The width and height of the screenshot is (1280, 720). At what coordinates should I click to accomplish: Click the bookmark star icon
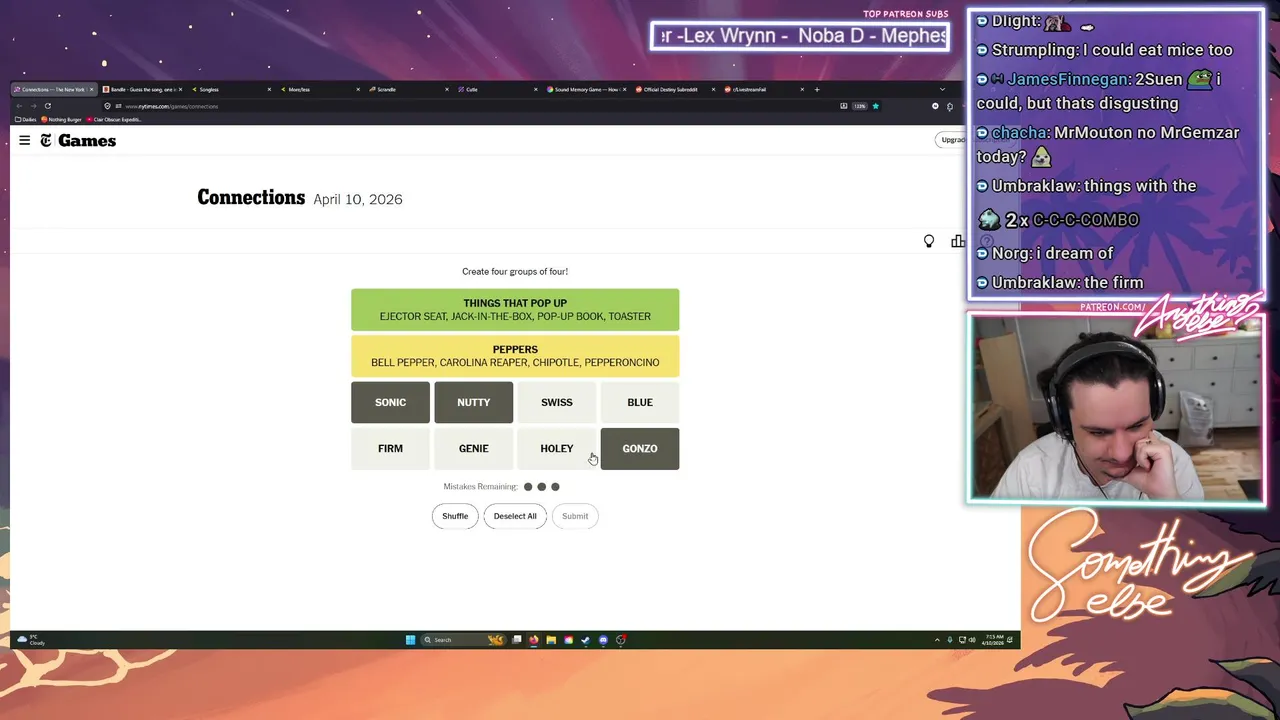(875, 106)
